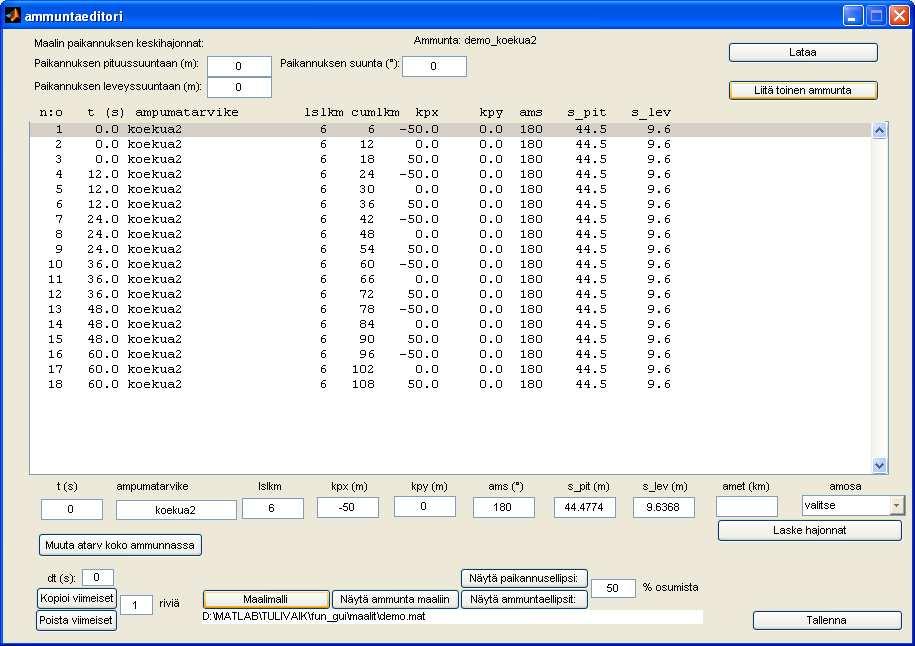The height and width of the screenshot is (646, 915).
Task: Minimize the ammuntaeditori window
Action: pyautogui.click(x=853, y=16)
